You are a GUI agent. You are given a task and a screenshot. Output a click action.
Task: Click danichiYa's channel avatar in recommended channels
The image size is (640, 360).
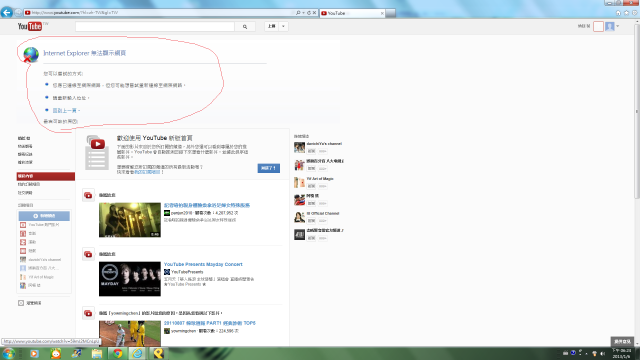pos(299,147)
